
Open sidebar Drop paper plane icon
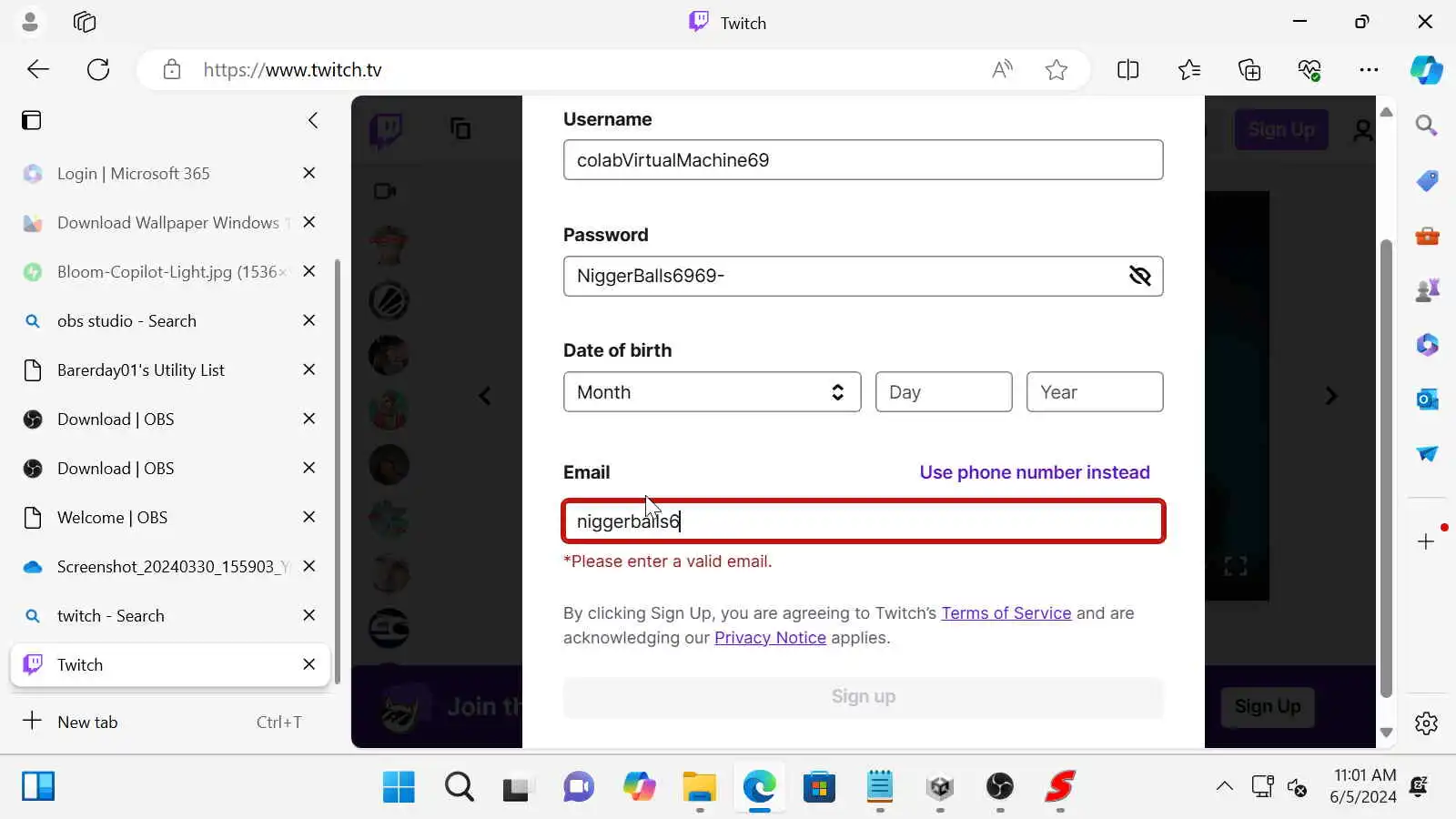tap(1426, 453)
